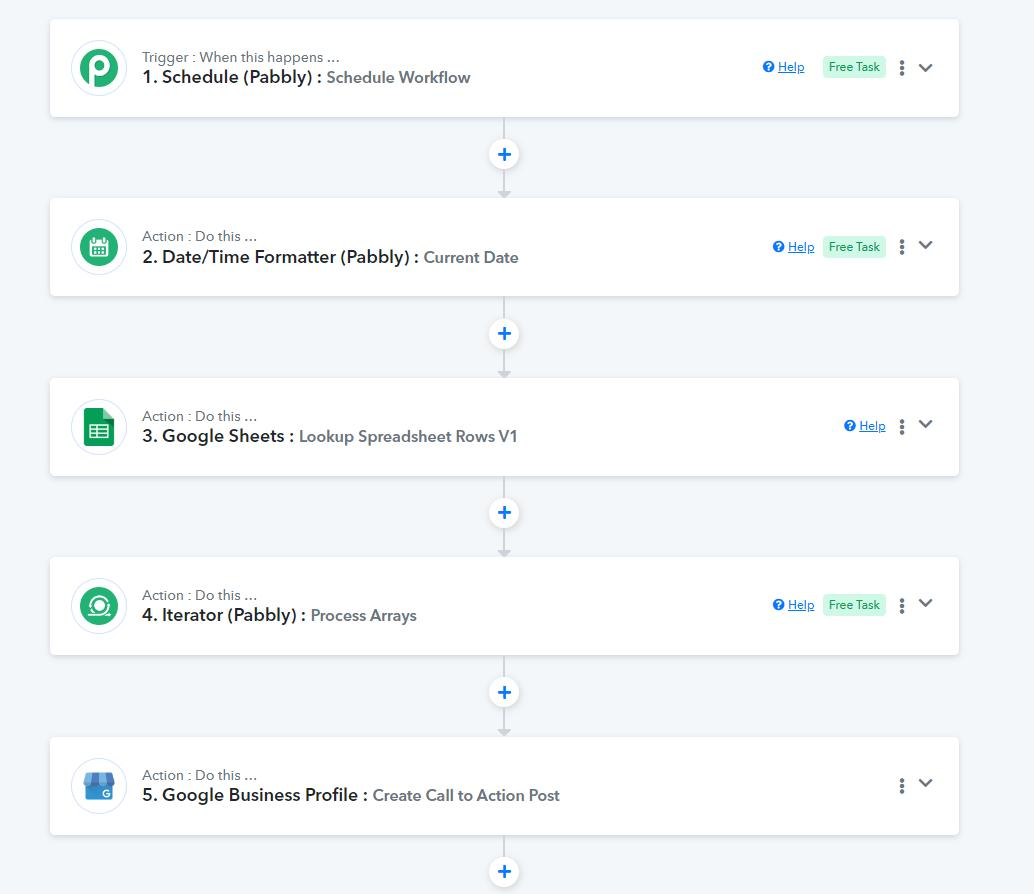The width and height of the screenshot is (1034, 894).
Task: Expand the Iterator (Pabbly) step chevron
Action: (x=926, y=603)
